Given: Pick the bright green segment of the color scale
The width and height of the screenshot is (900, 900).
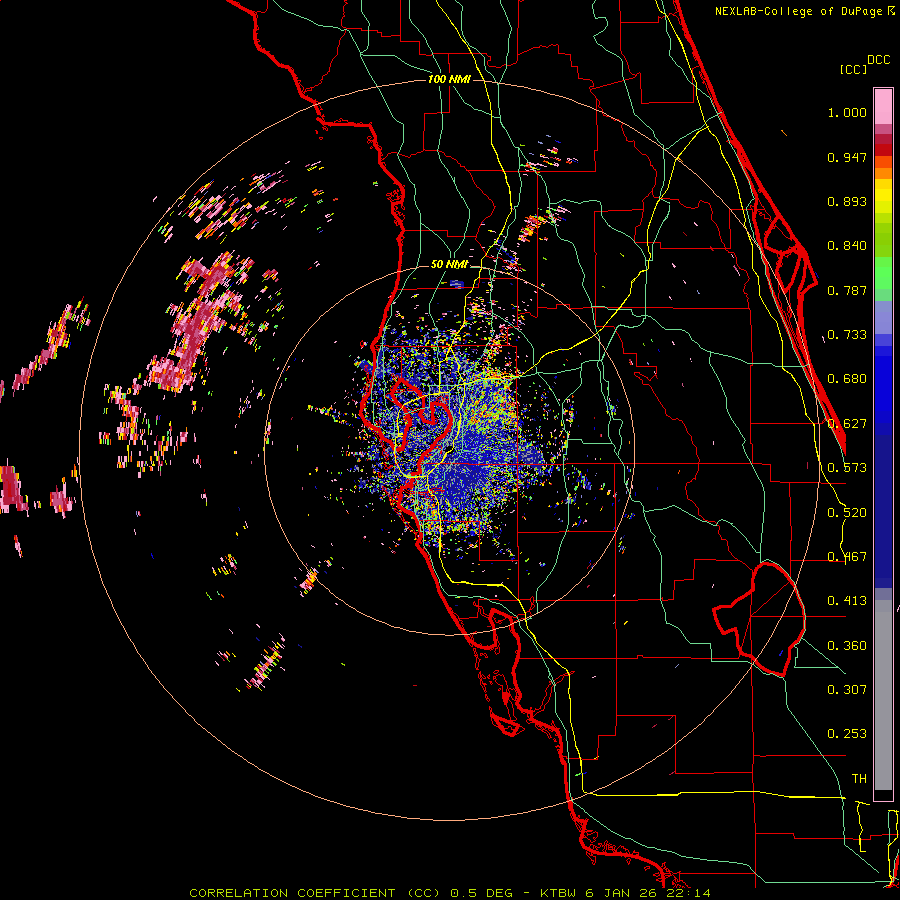Looking at the screenshot, I should [883, 273].
